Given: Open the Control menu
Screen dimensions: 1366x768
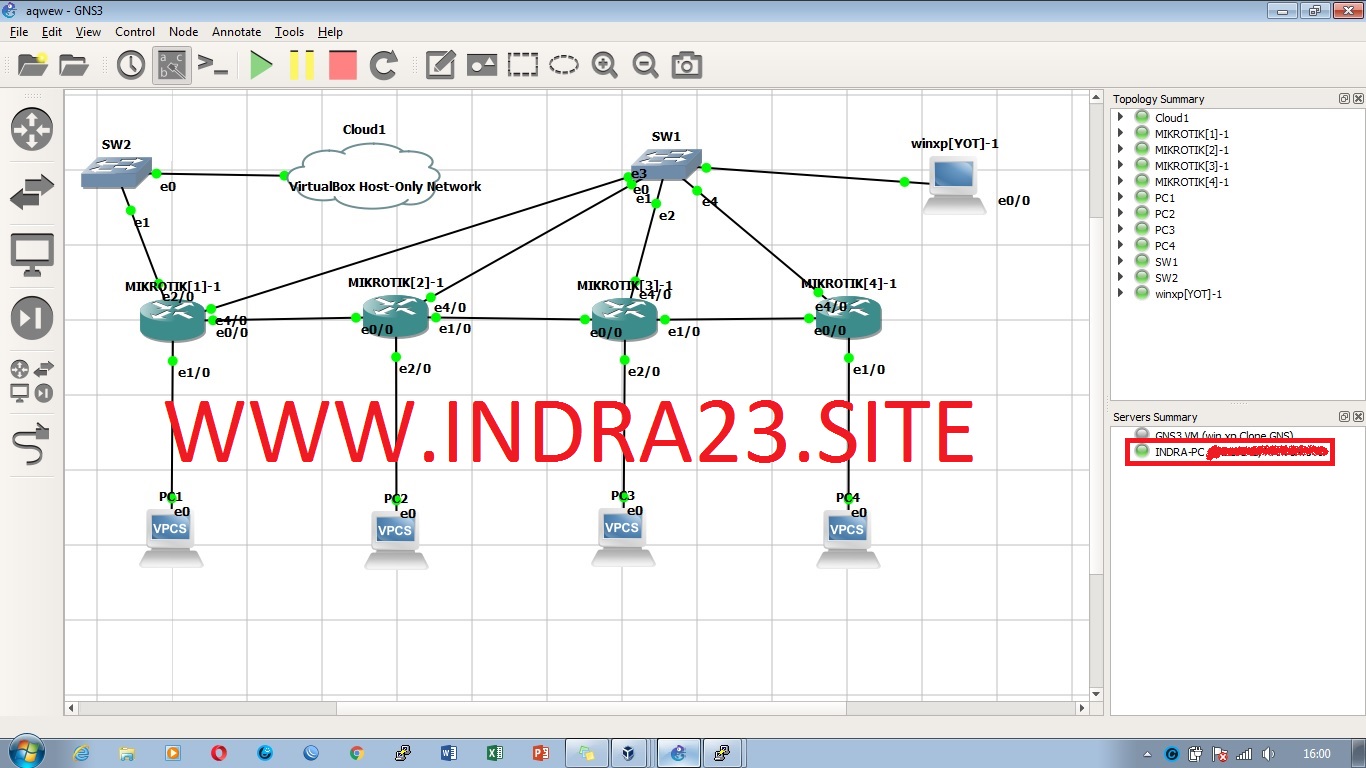Looking at the screenshot, I should point(135,31).
